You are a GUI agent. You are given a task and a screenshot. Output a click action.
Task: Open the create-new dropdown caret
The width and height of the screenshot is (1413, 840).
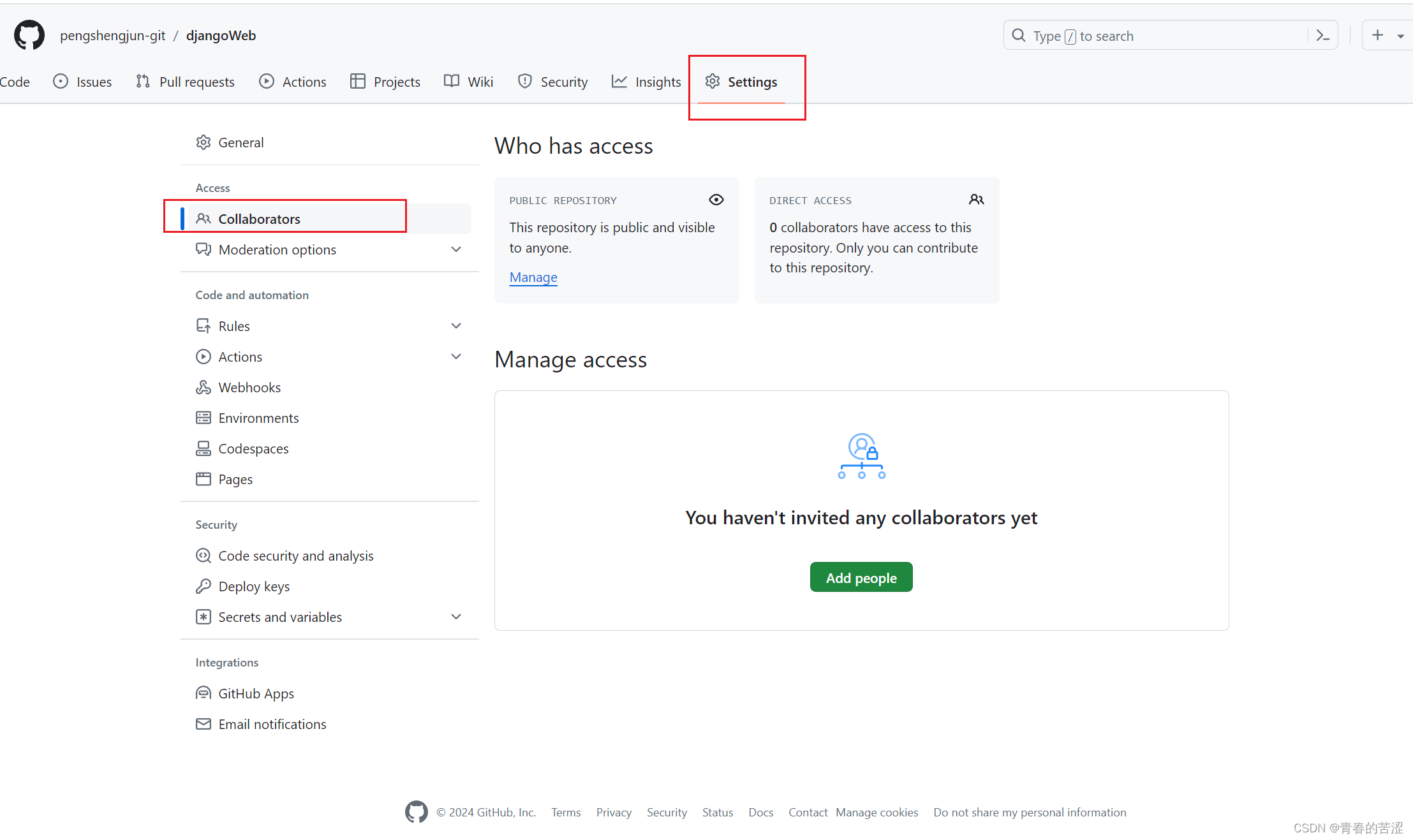[1400, 36]
